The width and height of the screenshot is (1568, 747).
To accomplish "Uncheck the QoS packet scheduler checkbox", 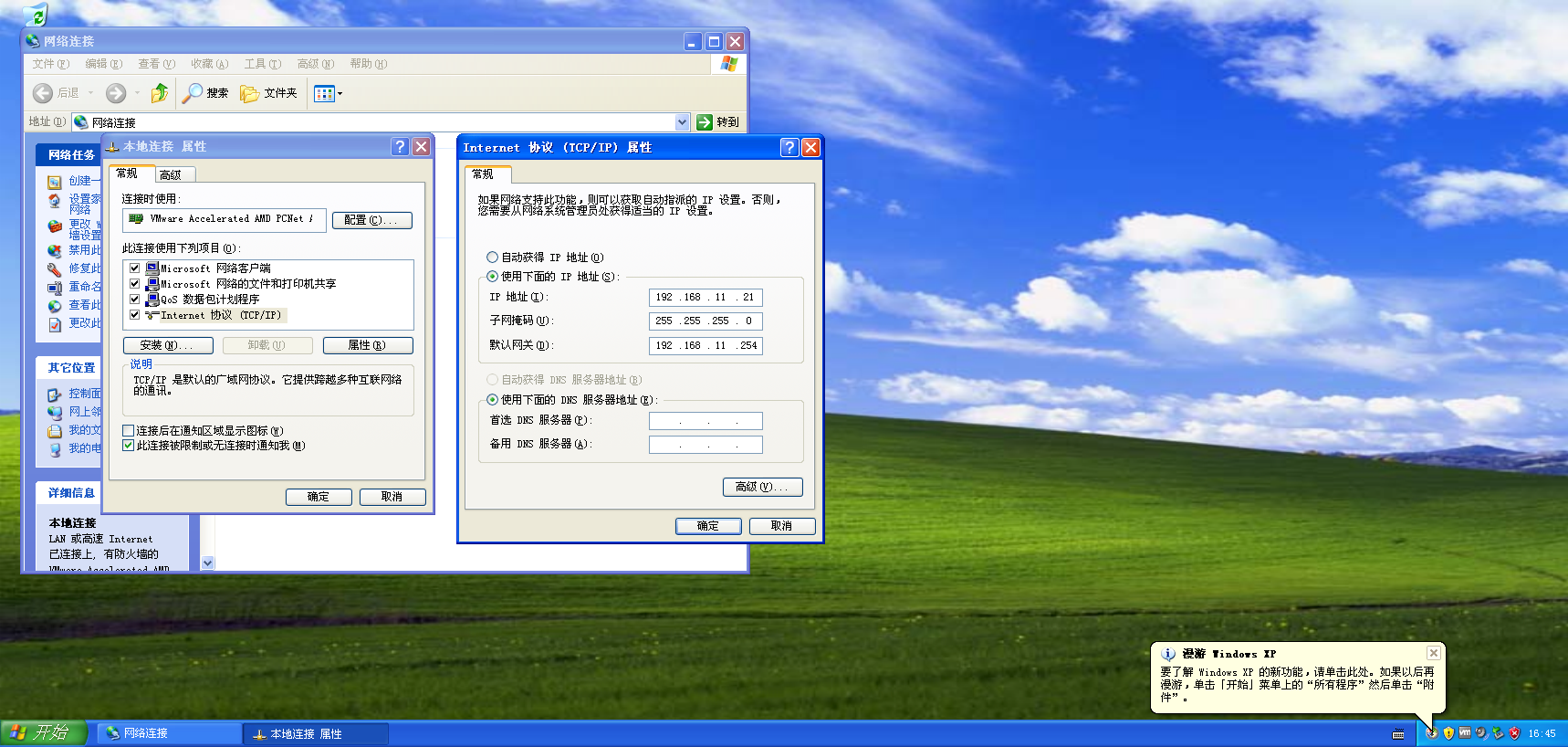I will pos(135,300).
